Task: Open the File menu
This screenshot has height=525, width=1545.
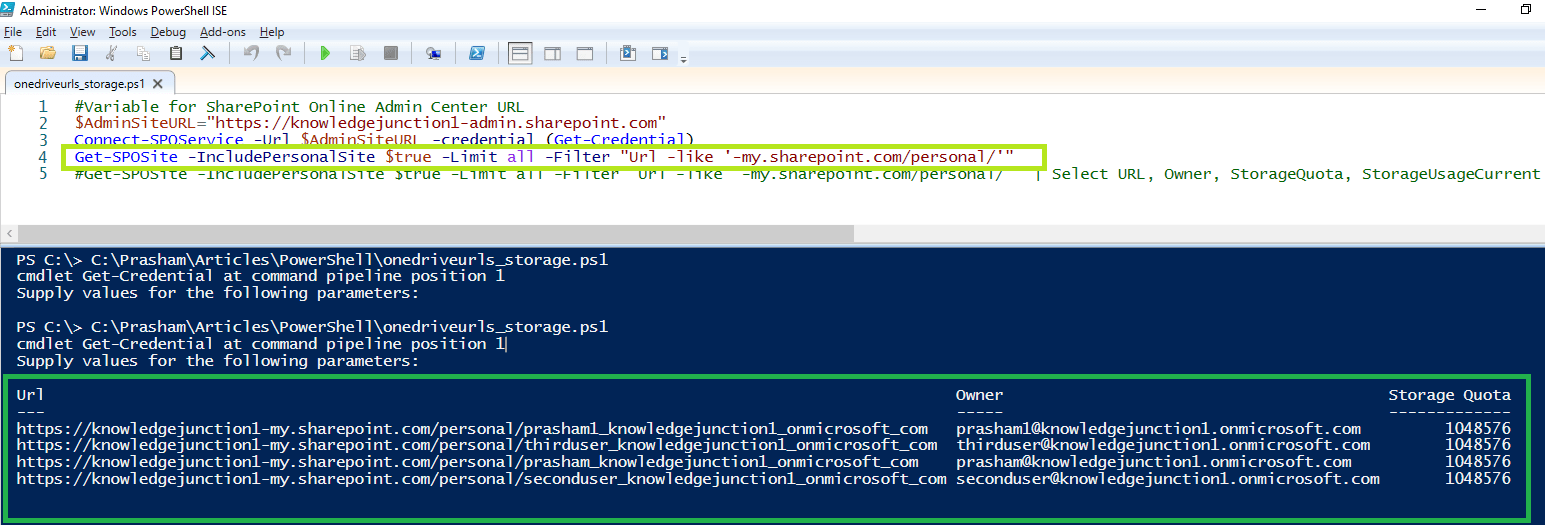Action: point(13,32)
